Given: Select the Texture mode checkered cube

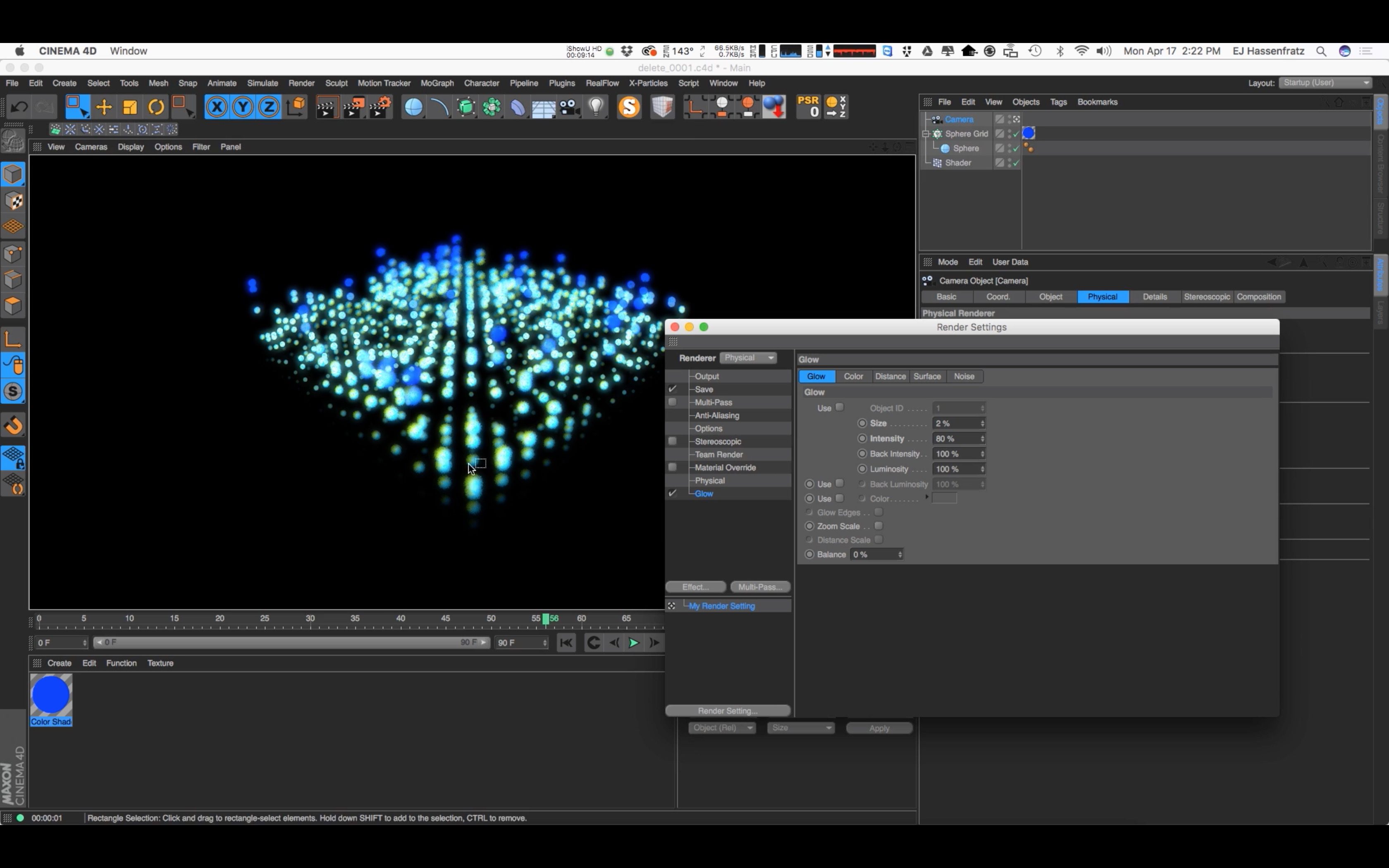Looking at the screenshot, I should pos(13,201).
